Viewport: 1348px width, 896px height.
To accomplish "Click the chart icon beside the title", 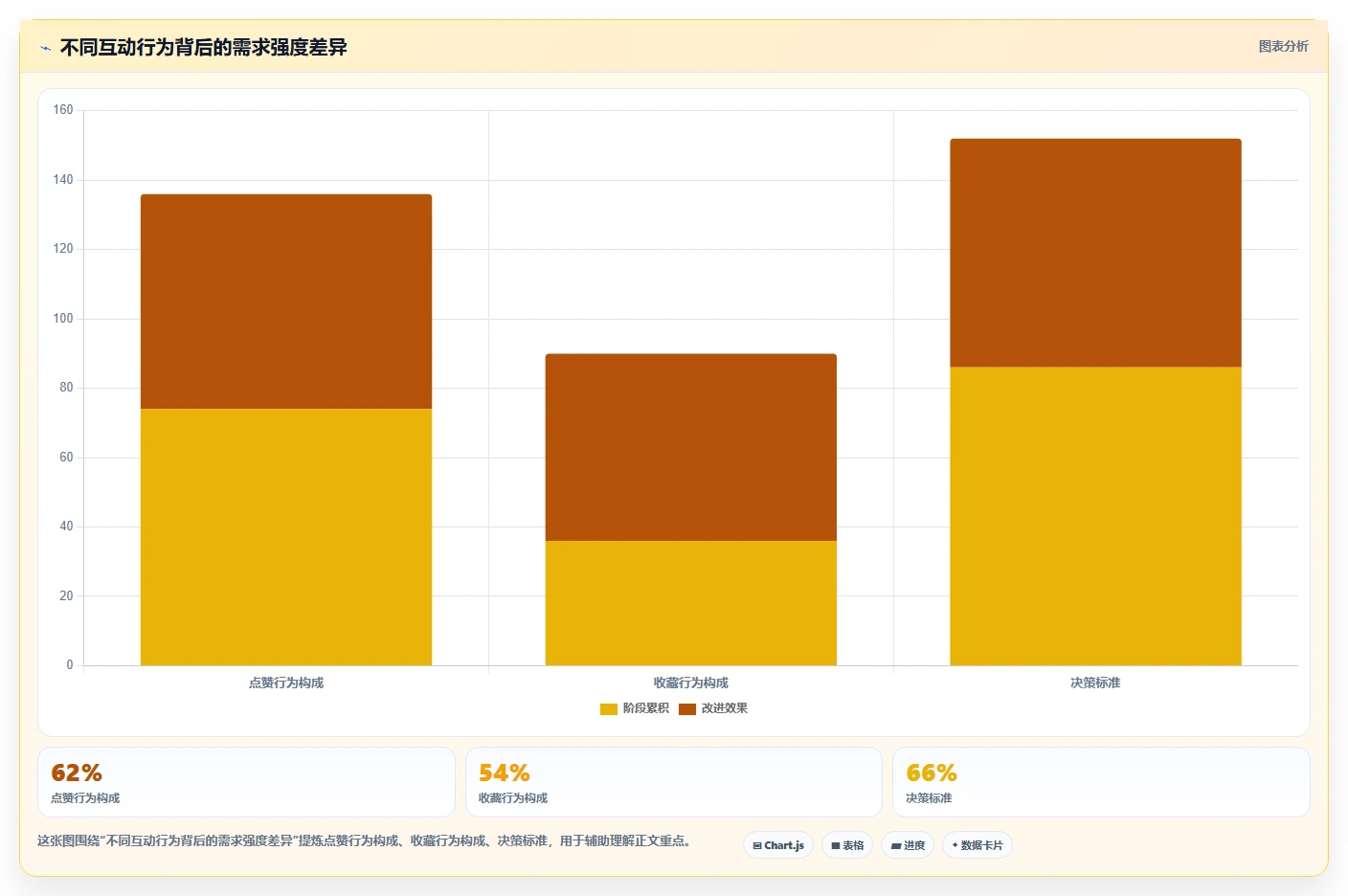I will click(45, 48).
